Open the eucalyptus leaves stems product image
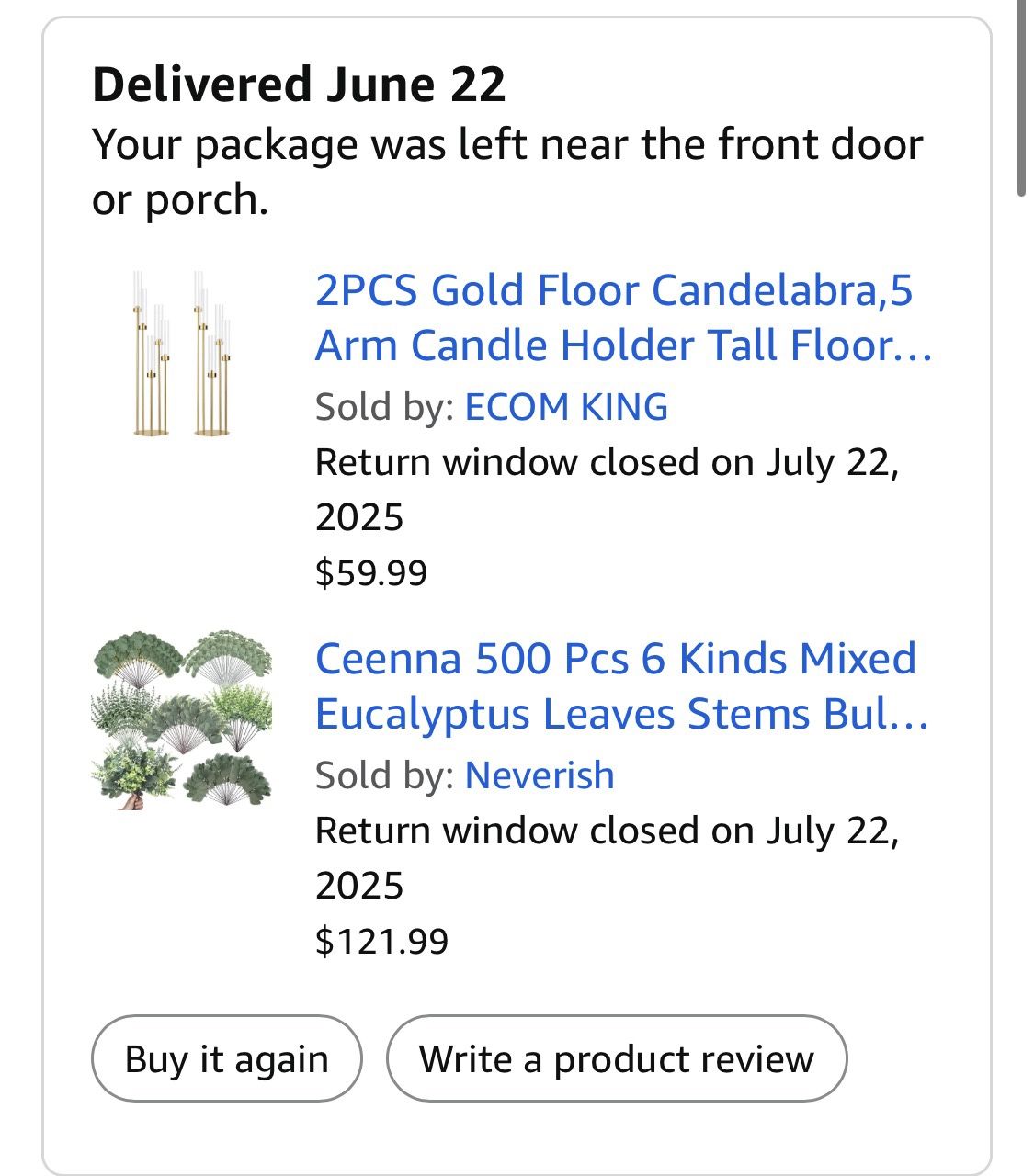 pos(181,719)
